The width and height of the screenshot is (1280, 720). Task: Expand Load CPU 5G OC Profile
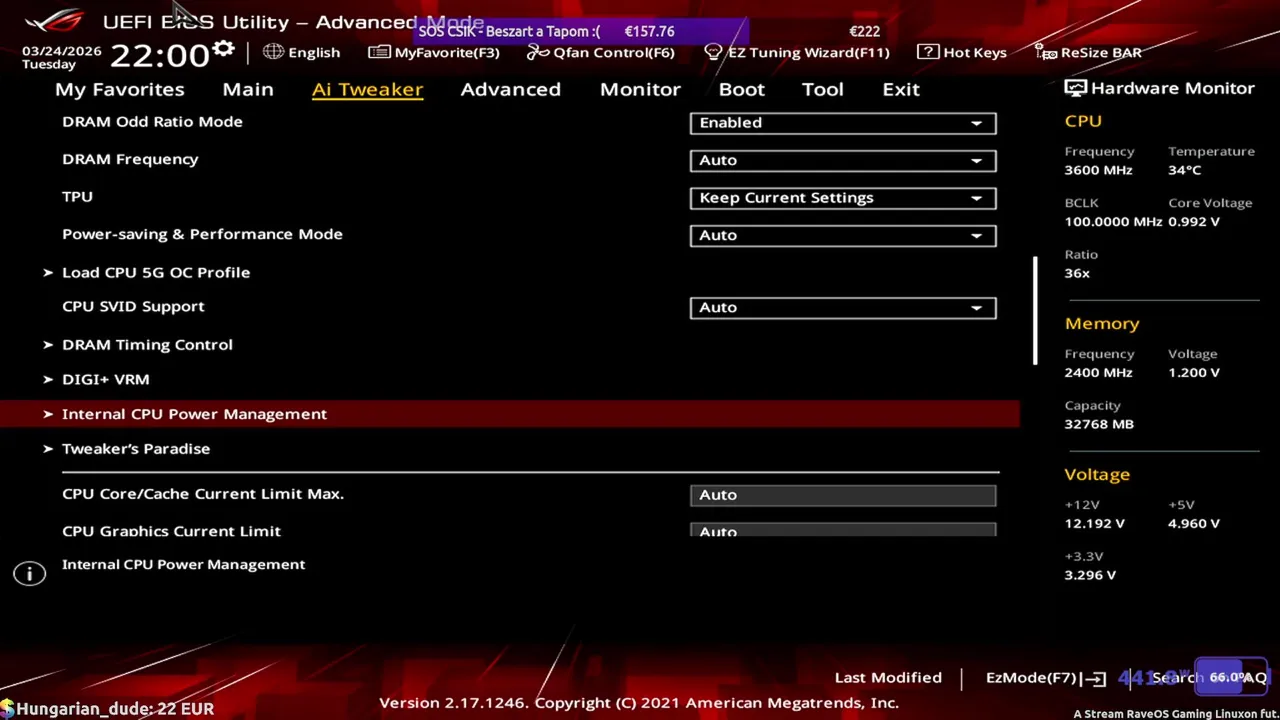(156, 272)
